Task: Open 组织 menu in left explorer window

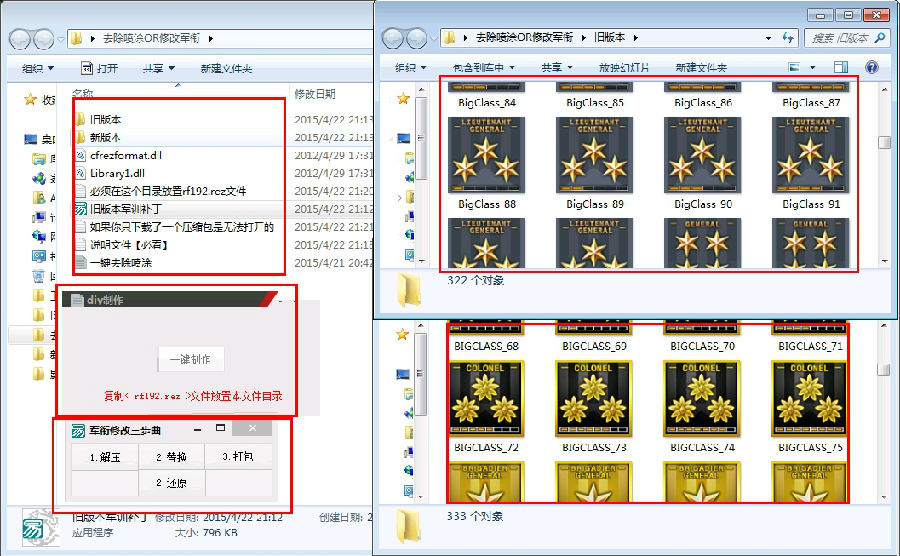Action: (38, 68)
